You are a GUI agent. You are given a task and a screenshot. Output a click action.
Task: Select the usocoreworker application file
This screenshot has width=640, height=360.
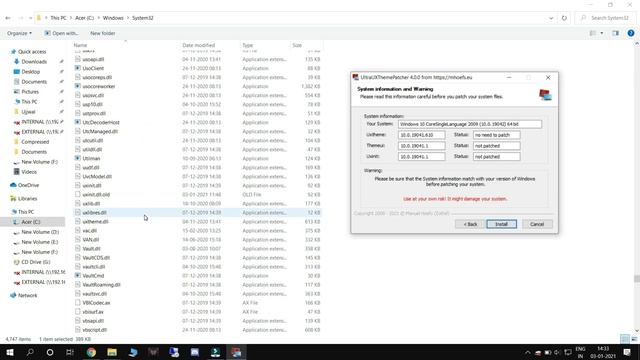tap(99, 87)
